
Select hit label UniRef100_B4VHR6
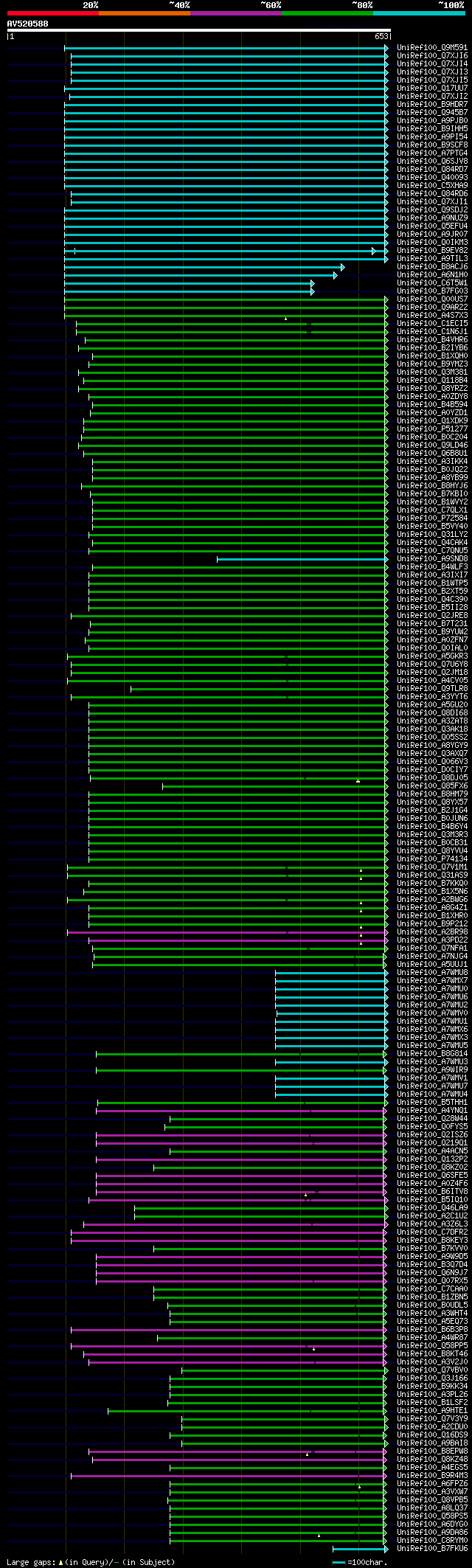click(432, 340)
